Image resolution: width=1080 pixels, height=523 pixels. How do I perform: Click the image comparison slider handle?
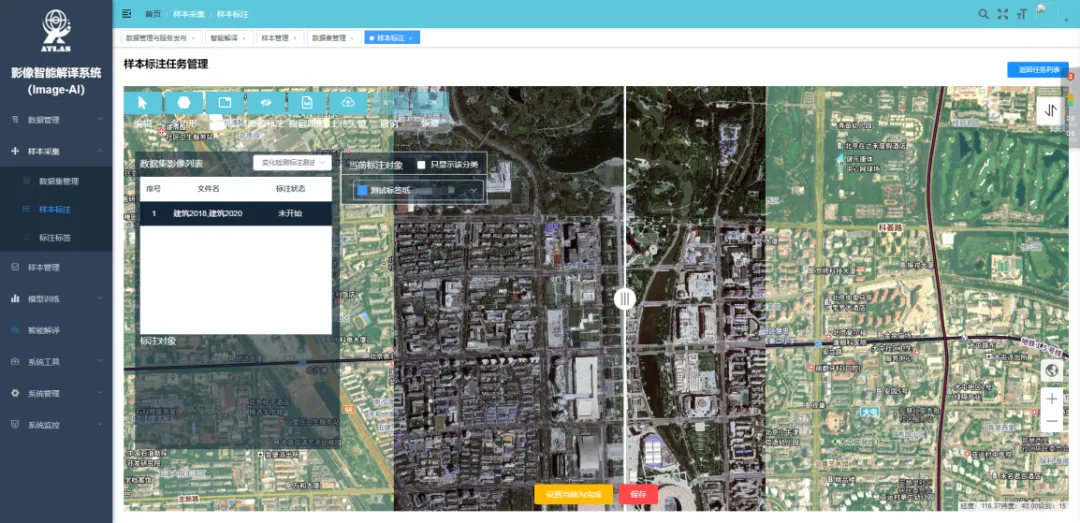(x=625, y=298)
